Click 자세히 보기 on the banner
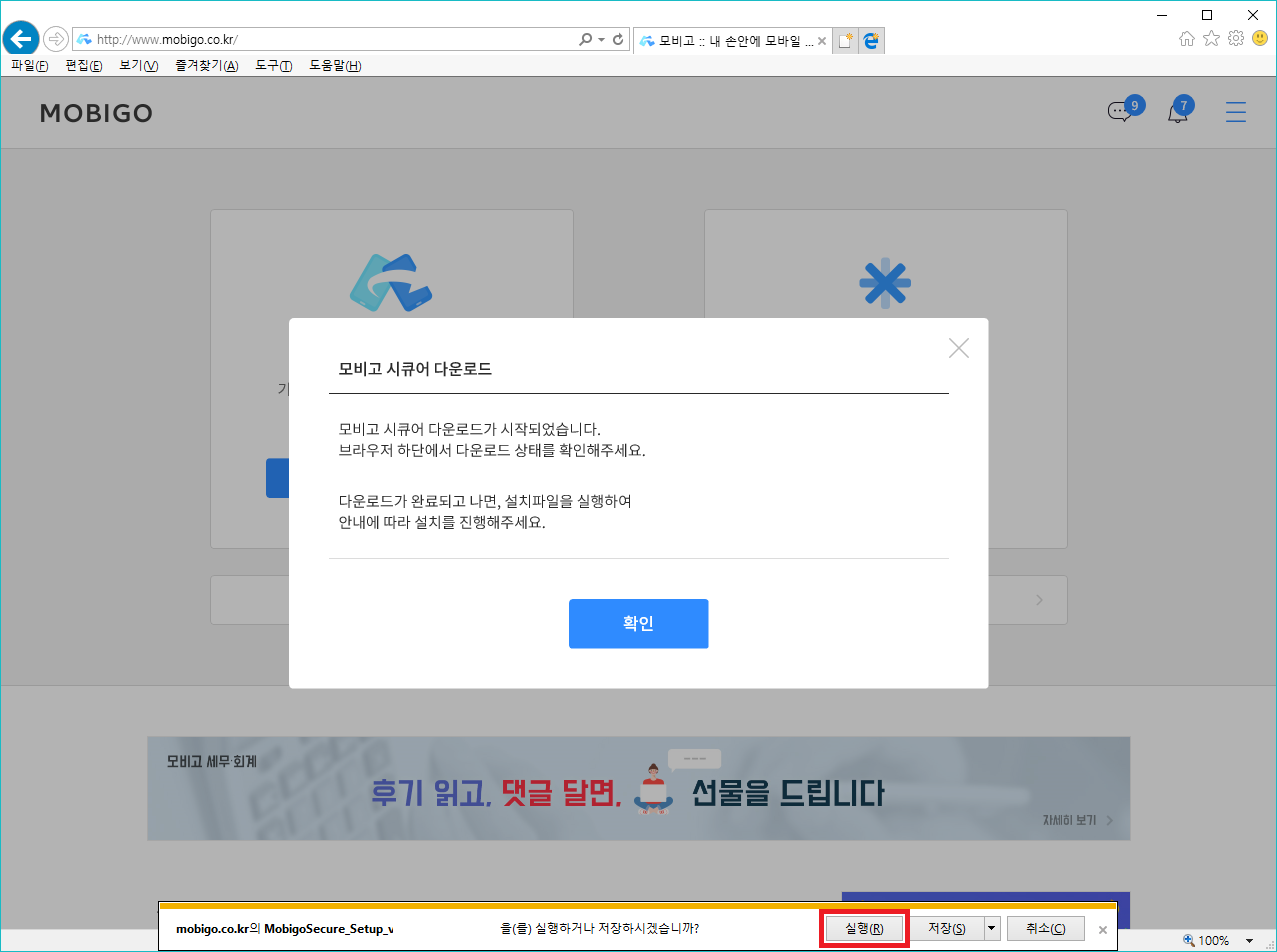This screenshot has height=952, width=1277. pyautogui.click(x=1078, y=821)
